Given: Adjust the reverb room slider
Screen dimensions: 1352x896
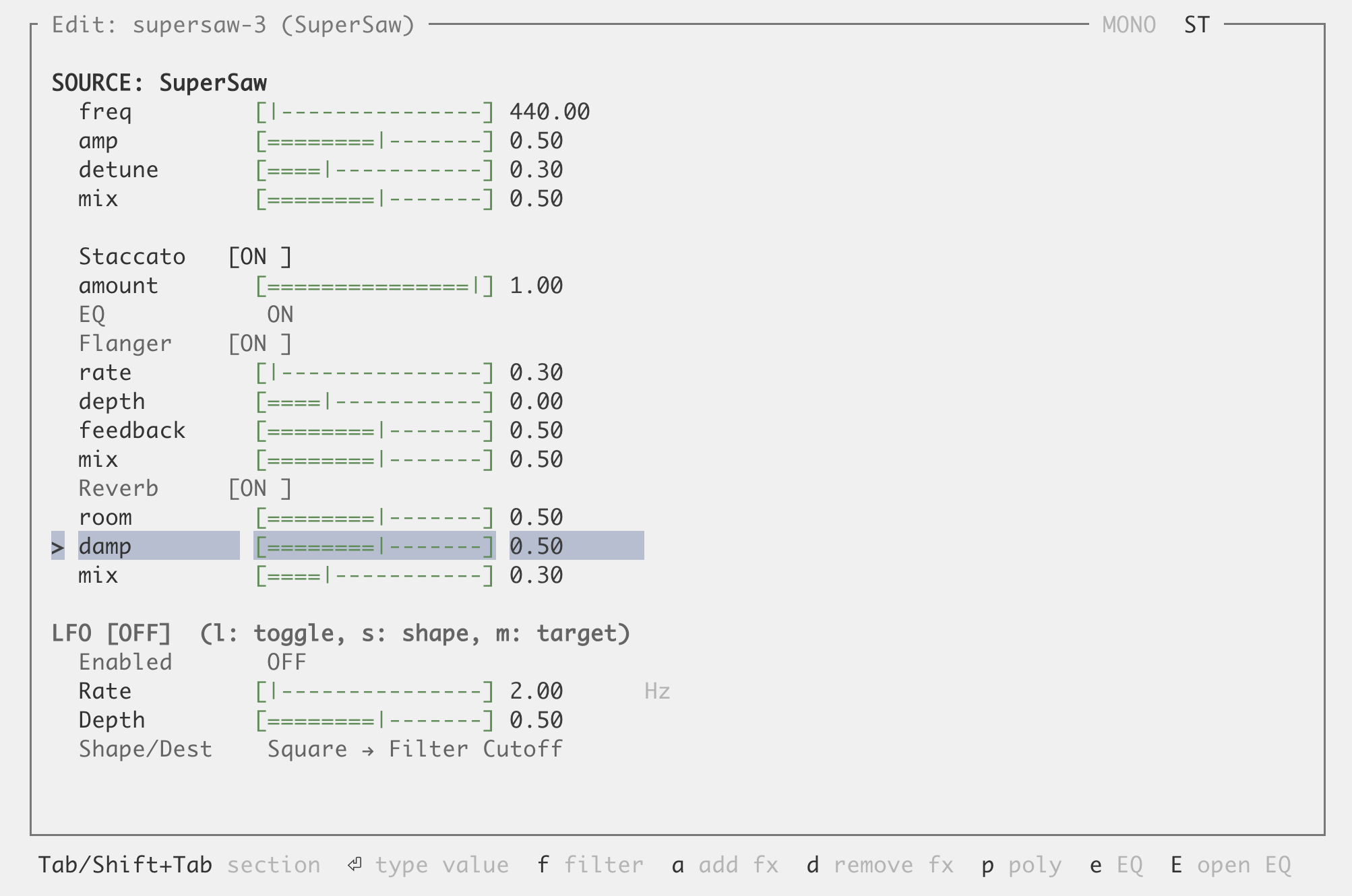Looking at the screenshot, I should [x=374, y=517].
